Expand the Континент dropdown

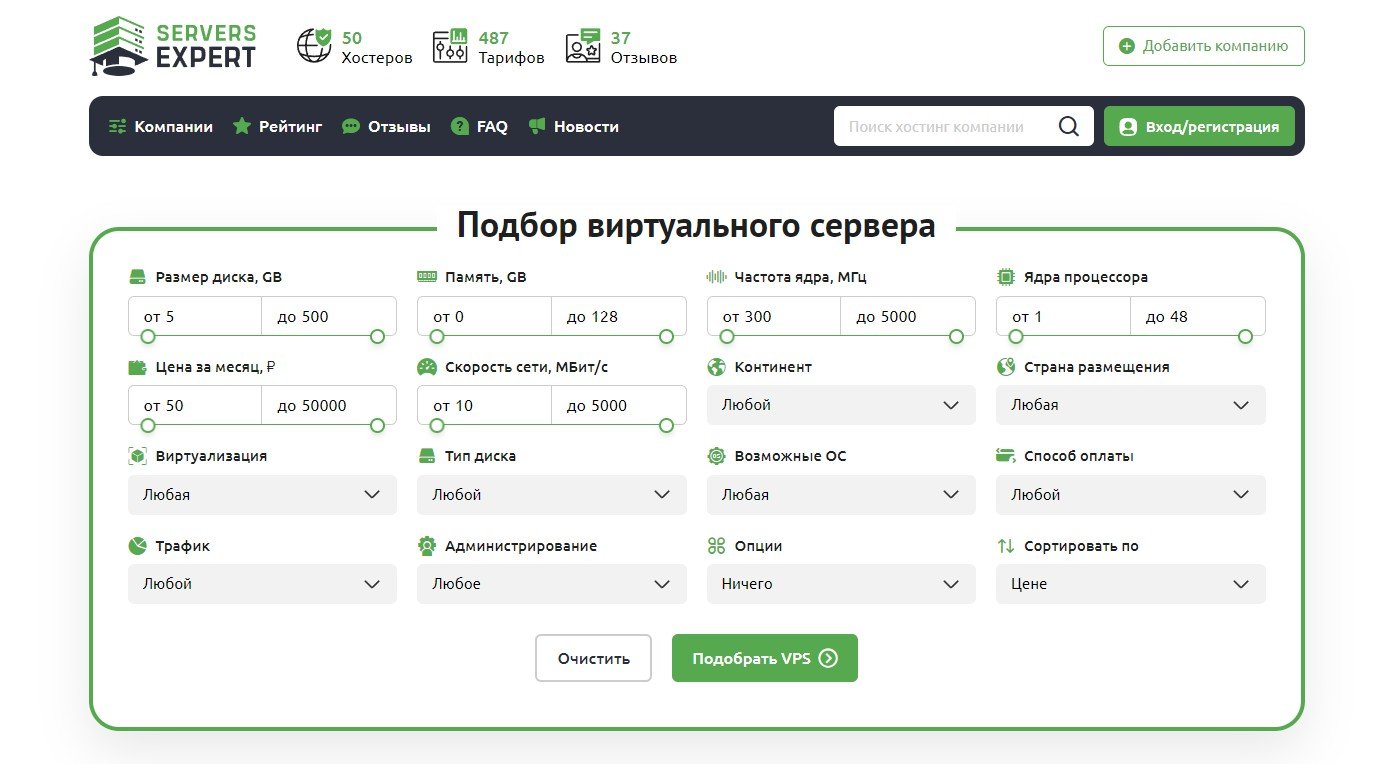tap(841, 405)
